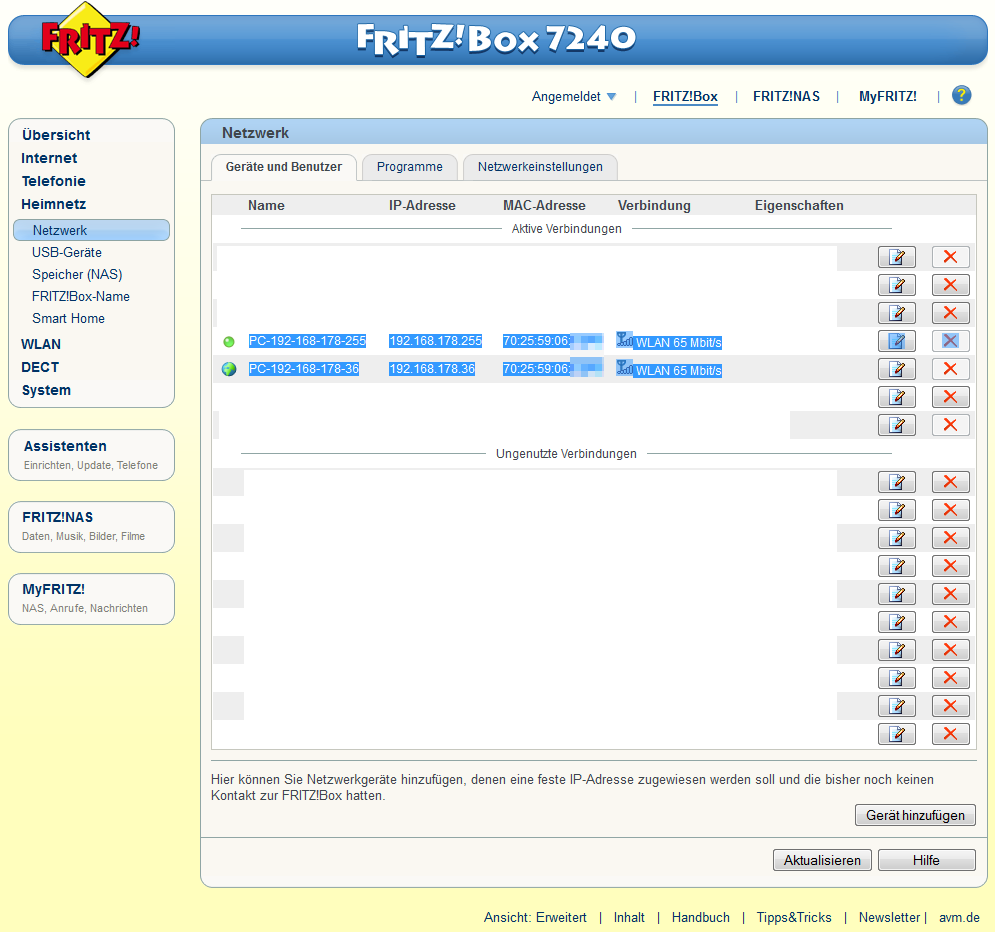The image size is (995, 932).
Task: Open System in the sidebar
Action: tap(46, 390)
